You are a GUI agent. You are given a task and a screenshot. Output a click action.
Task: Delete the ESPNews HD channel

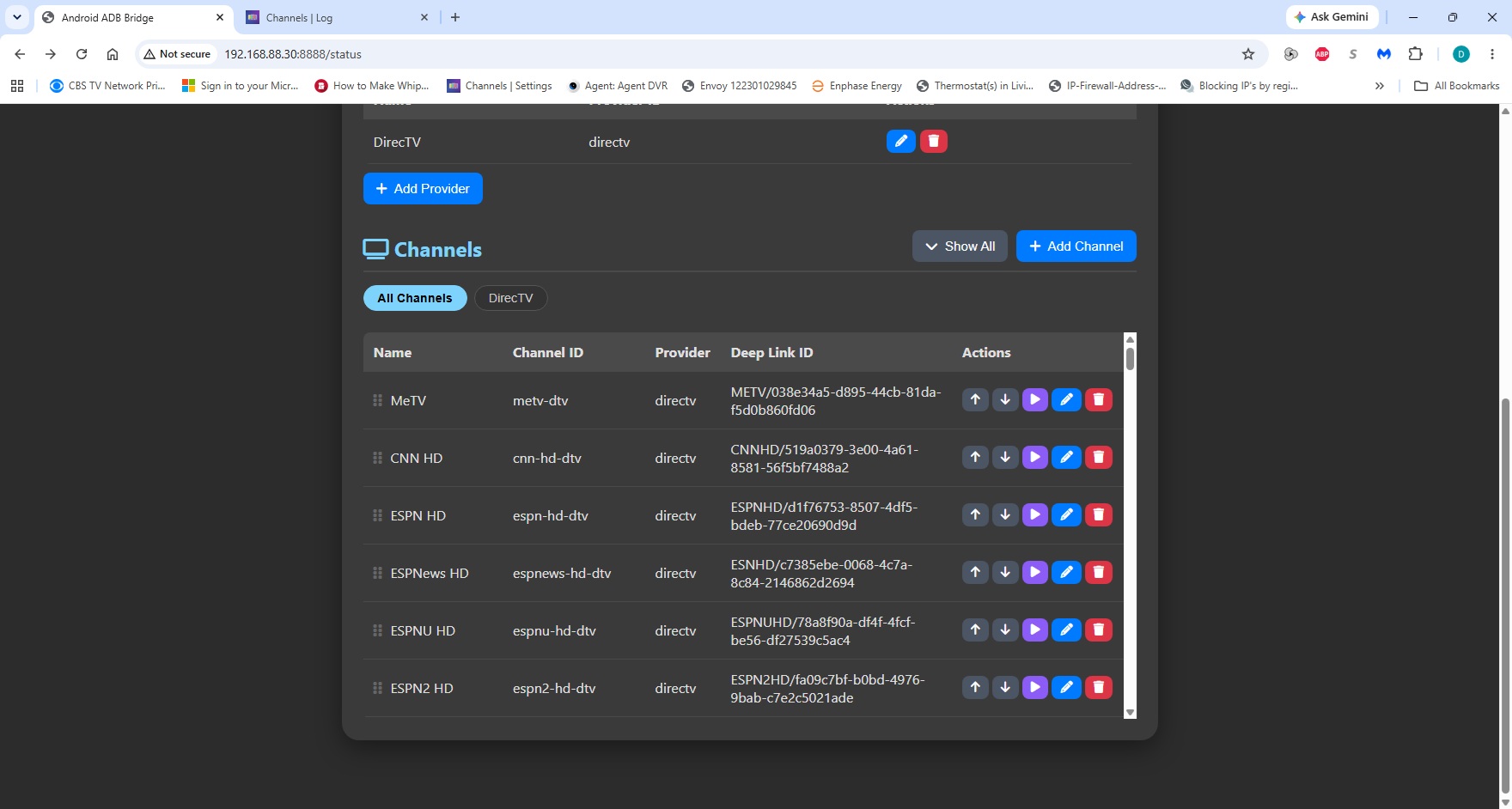click(1099, 572)
